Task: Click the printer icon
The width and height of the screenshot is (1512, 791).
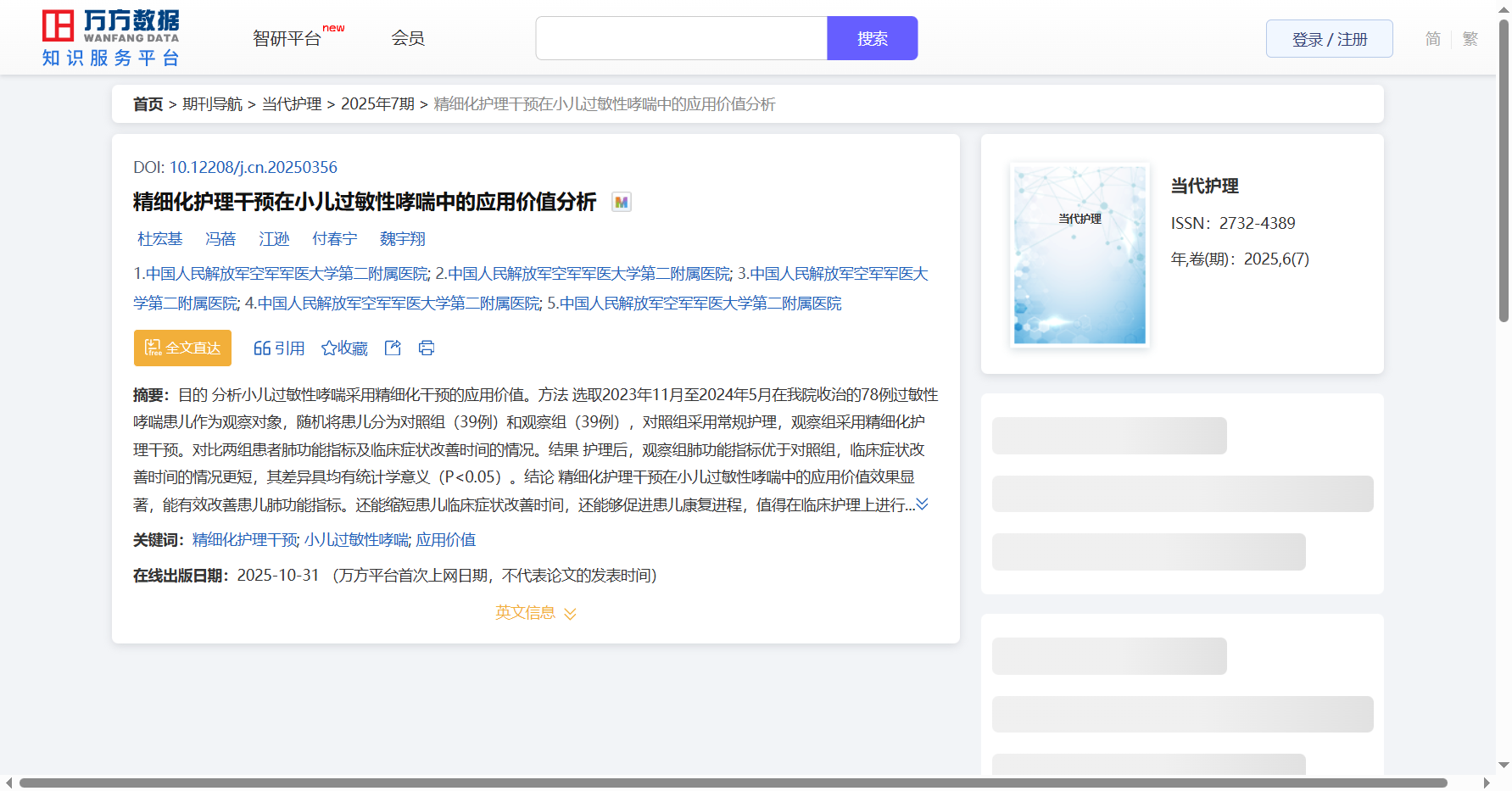Action: [427, 348]
